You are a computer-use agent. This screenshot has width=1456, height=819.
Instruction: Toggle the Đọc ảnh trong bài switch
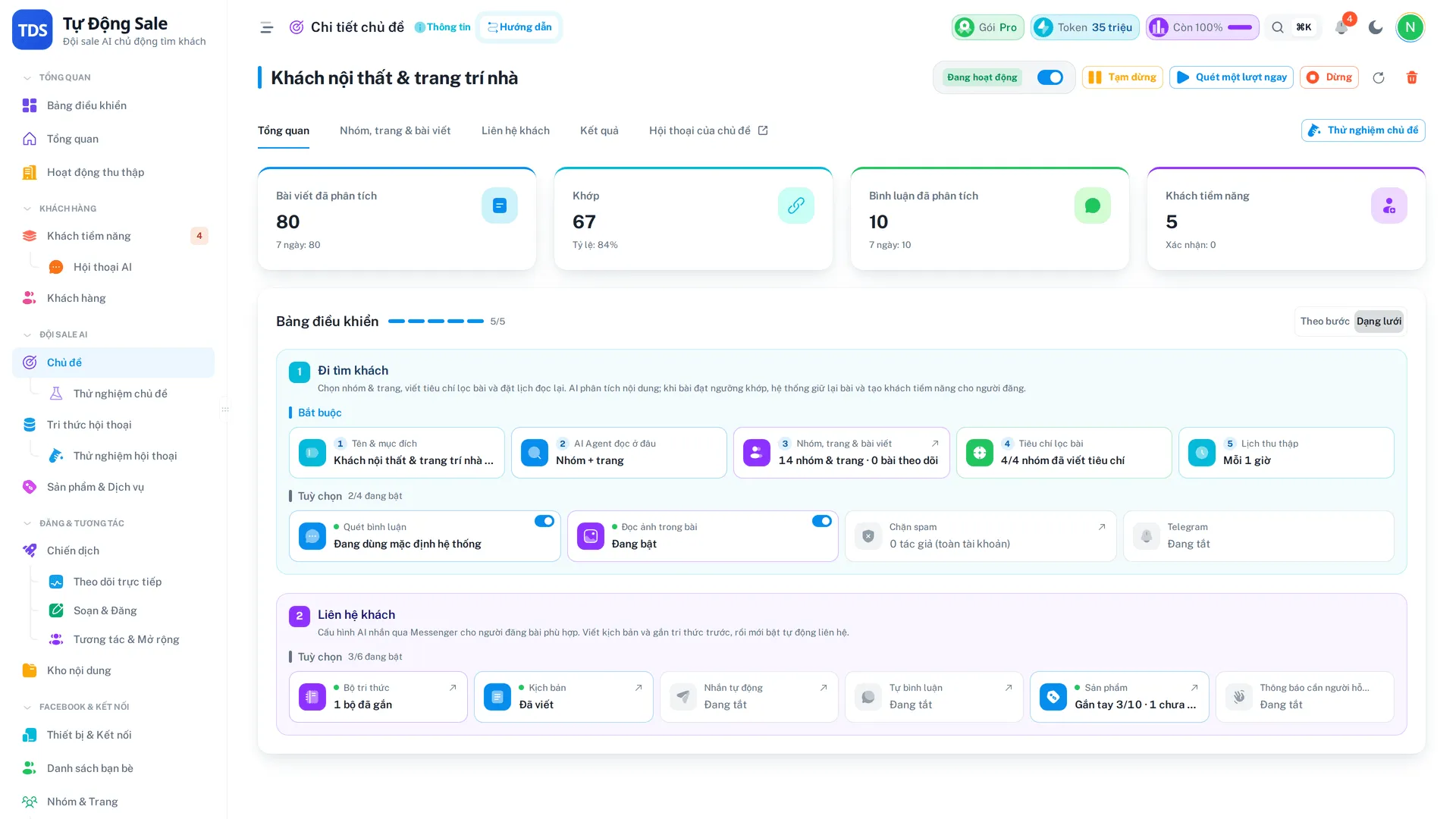pyautogui.click(x=822, y=521)
